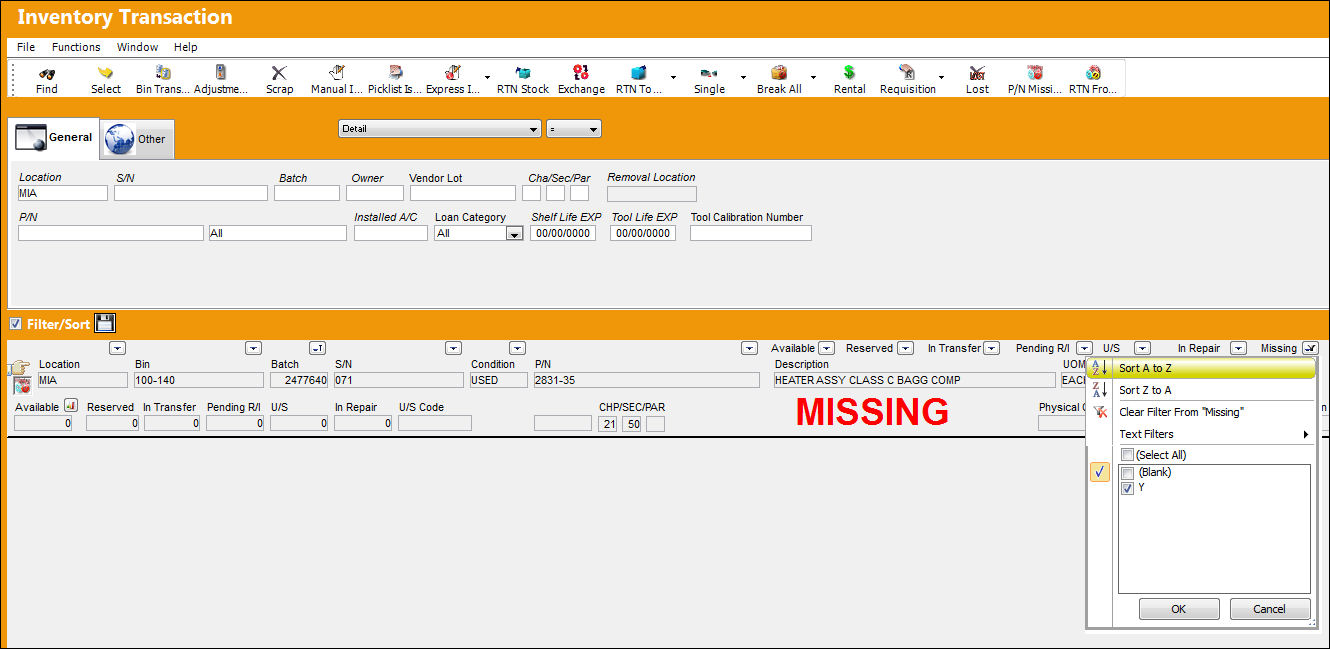Click Cancel in the filter popup
The width and height of the screenshot is (1330, 649).
[1269, 609]
